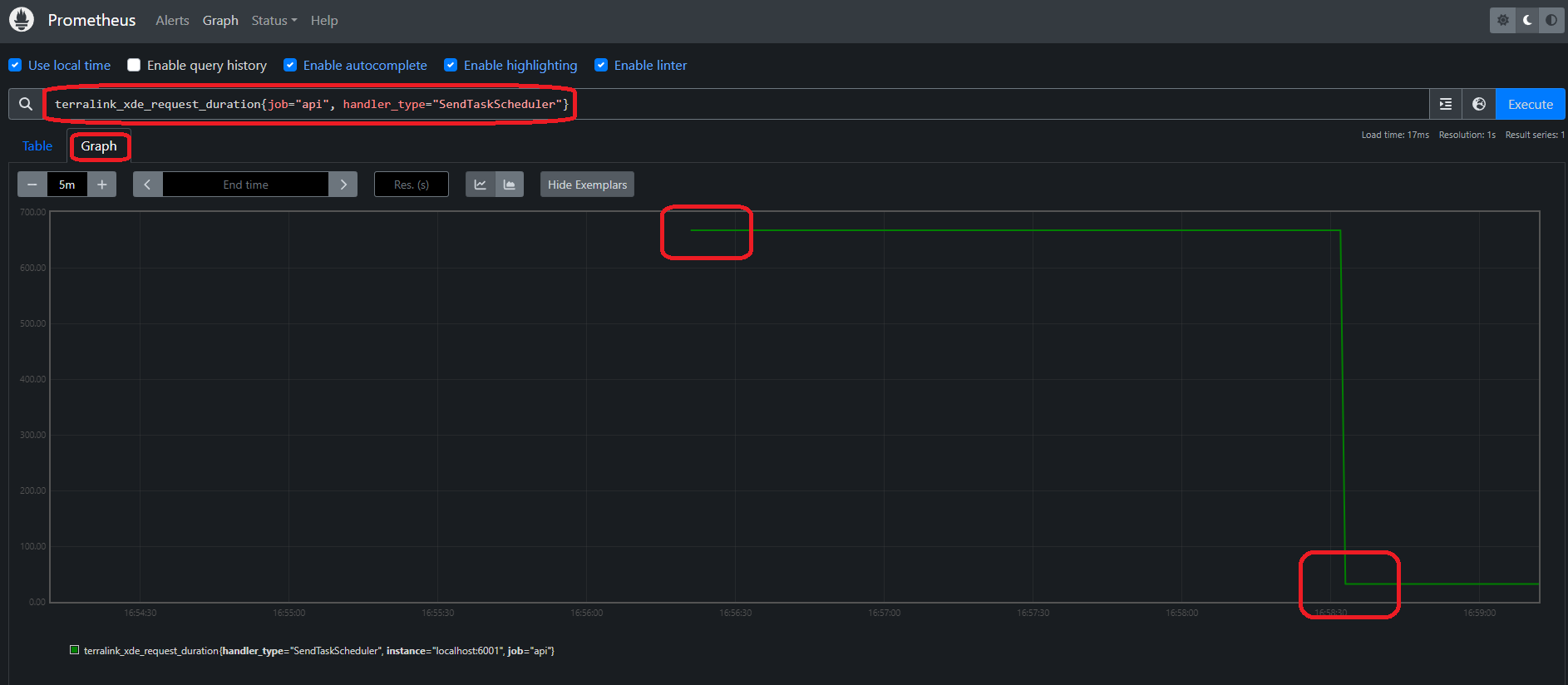Enable query history checkbox
The height and width of the screenshot is (685, 1568).
(134, 65)
